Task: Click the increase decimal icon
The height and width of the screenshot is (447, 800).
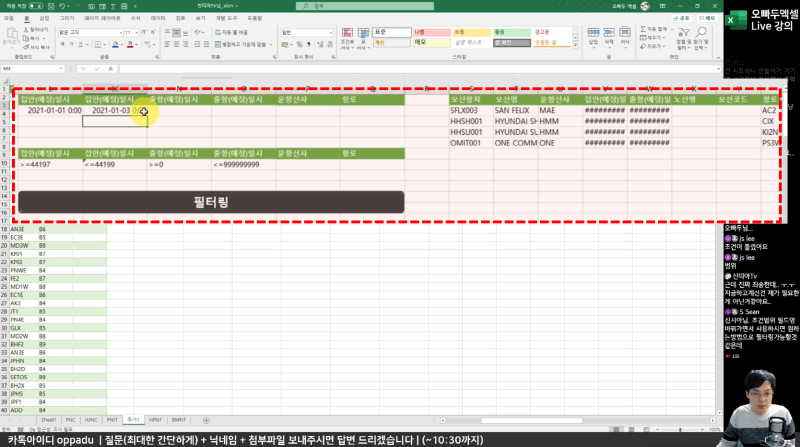Action: (320, 45)
